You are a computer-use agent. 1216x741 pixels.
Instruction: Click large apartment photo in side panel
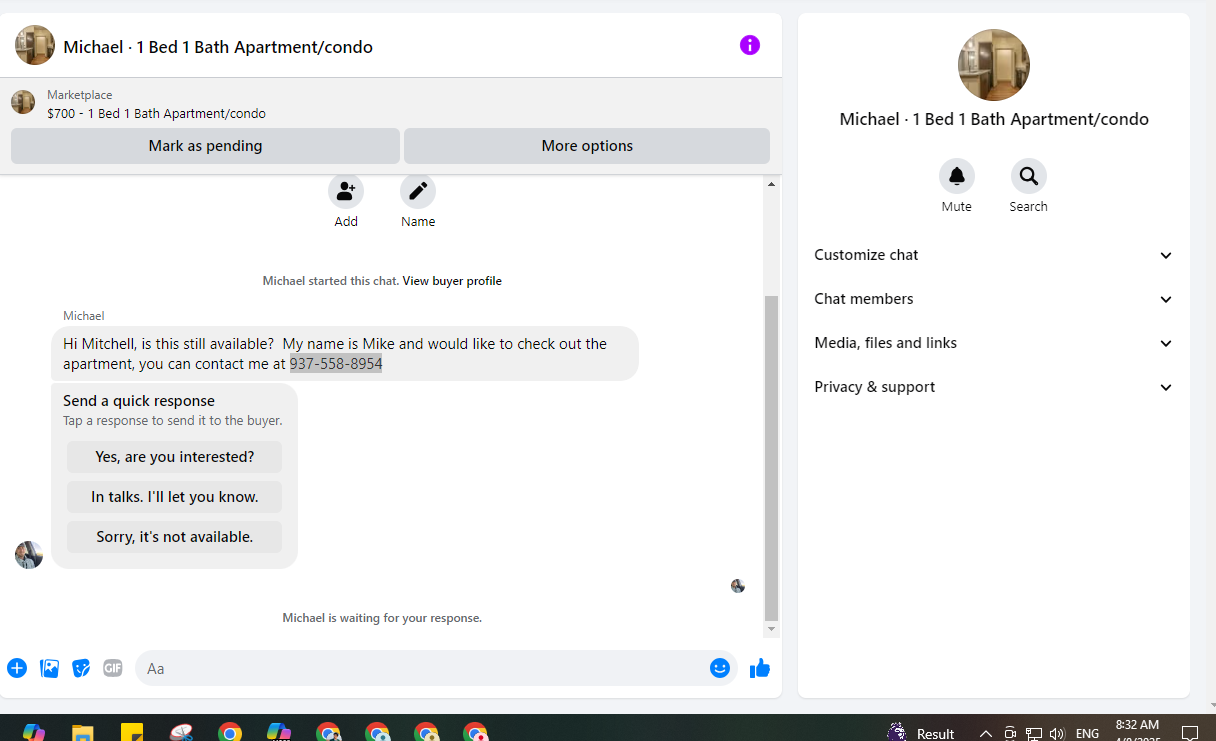994,65
